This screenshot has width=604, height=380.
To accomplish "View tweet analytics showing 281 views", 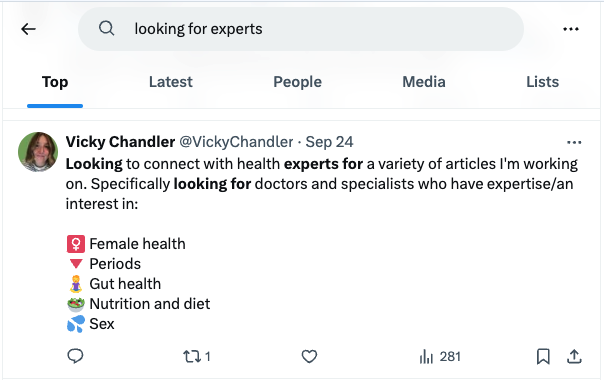I will point(440,356).
